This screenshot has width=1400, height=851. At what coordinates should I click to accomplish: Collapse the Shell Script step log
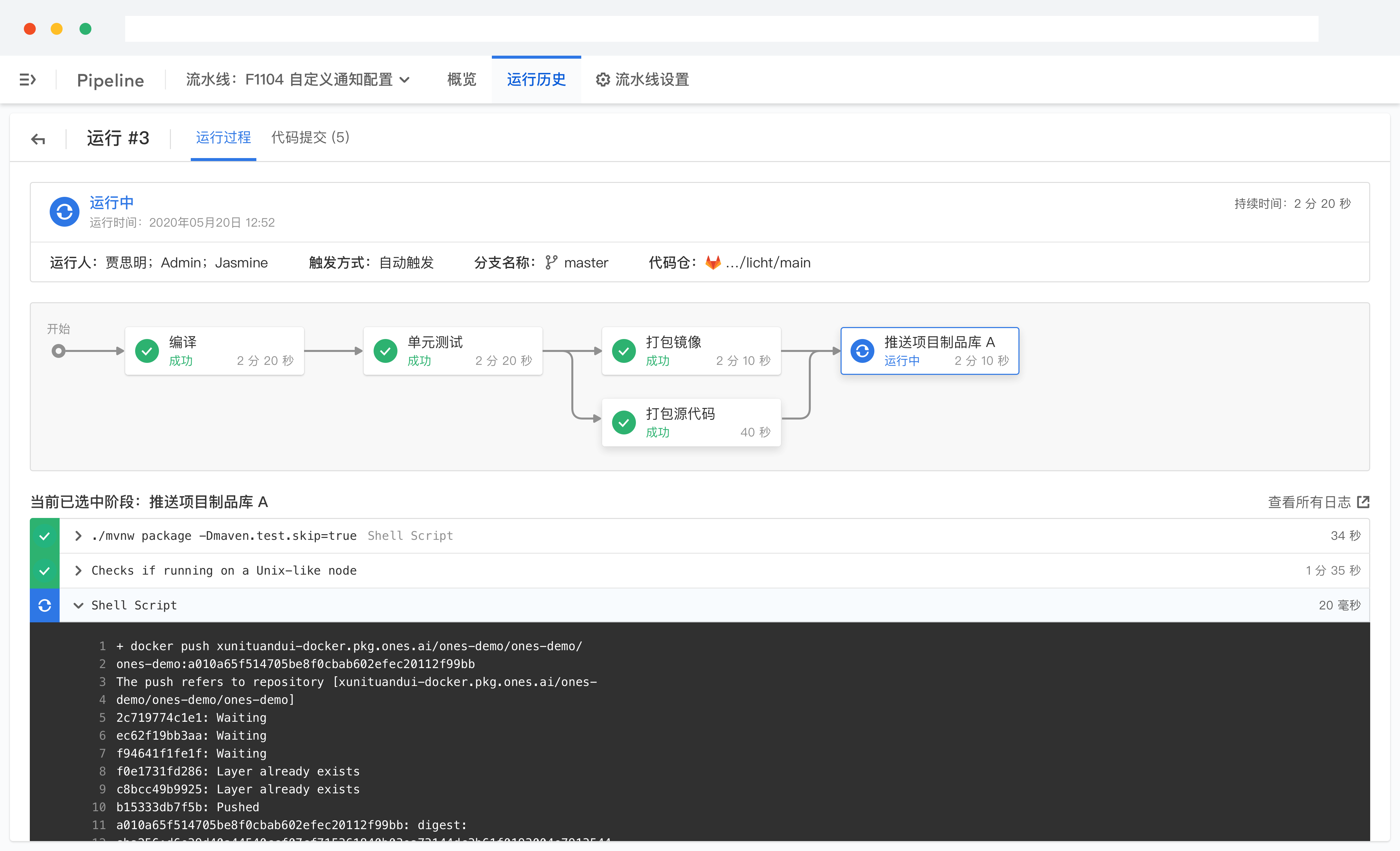[x=78, y=605]
